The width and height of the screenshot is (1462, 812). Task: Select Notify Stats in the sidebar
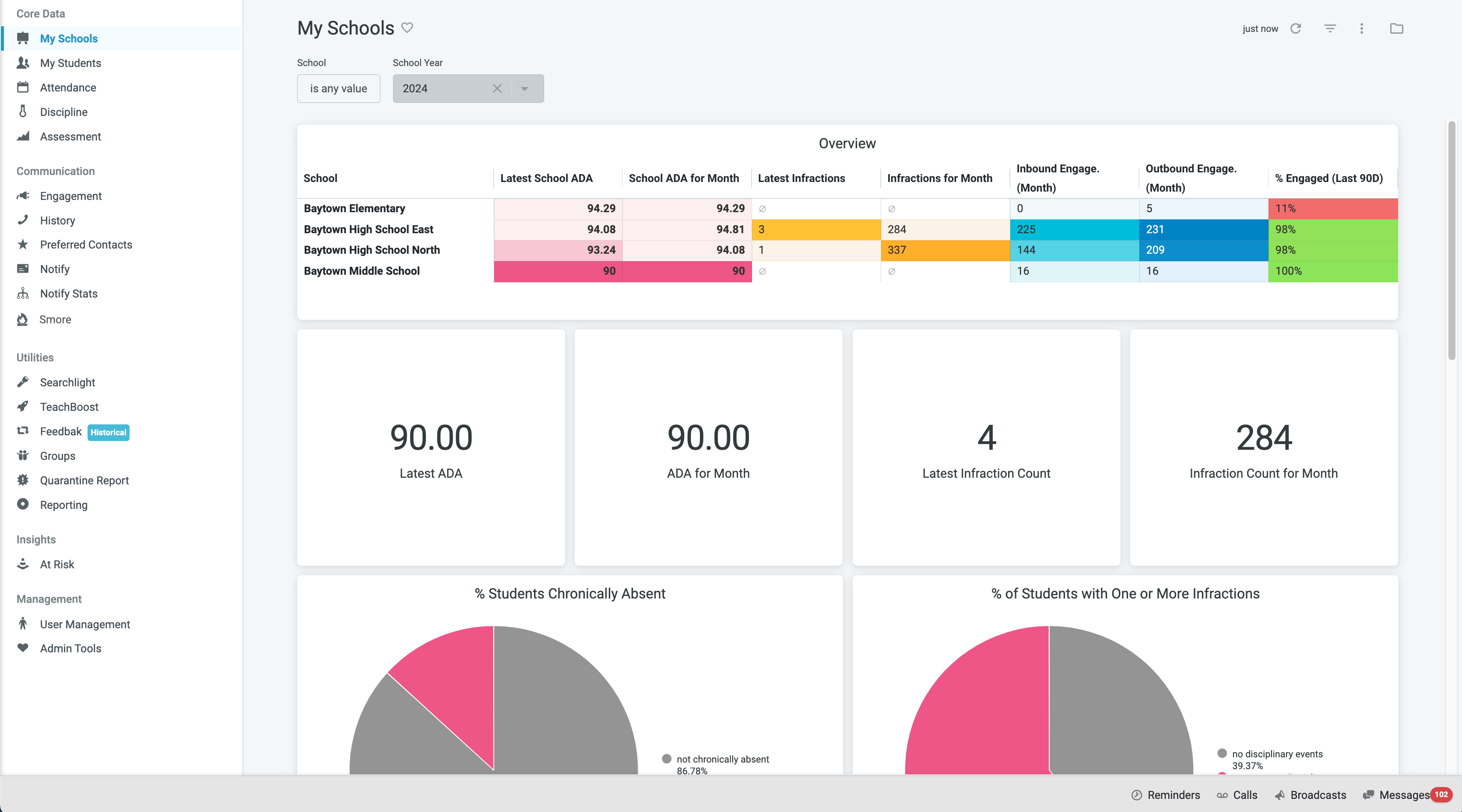pos(69,294)
